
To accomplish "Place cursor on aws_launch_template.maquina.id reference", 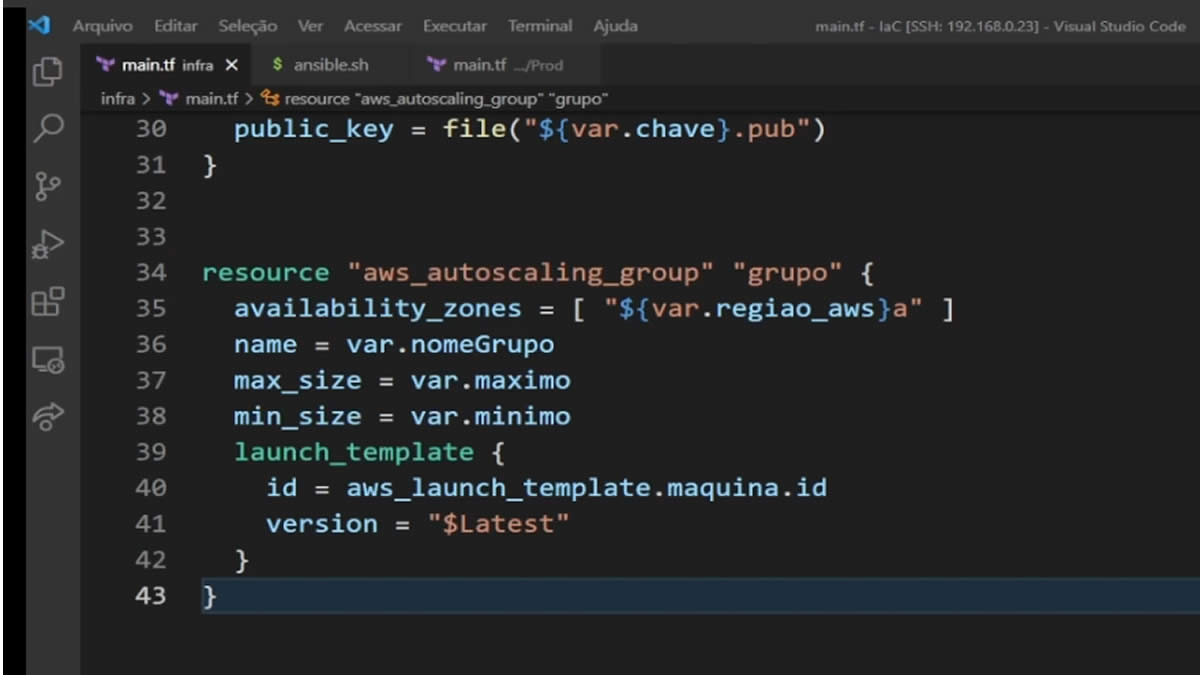I will tap(586, 489).
